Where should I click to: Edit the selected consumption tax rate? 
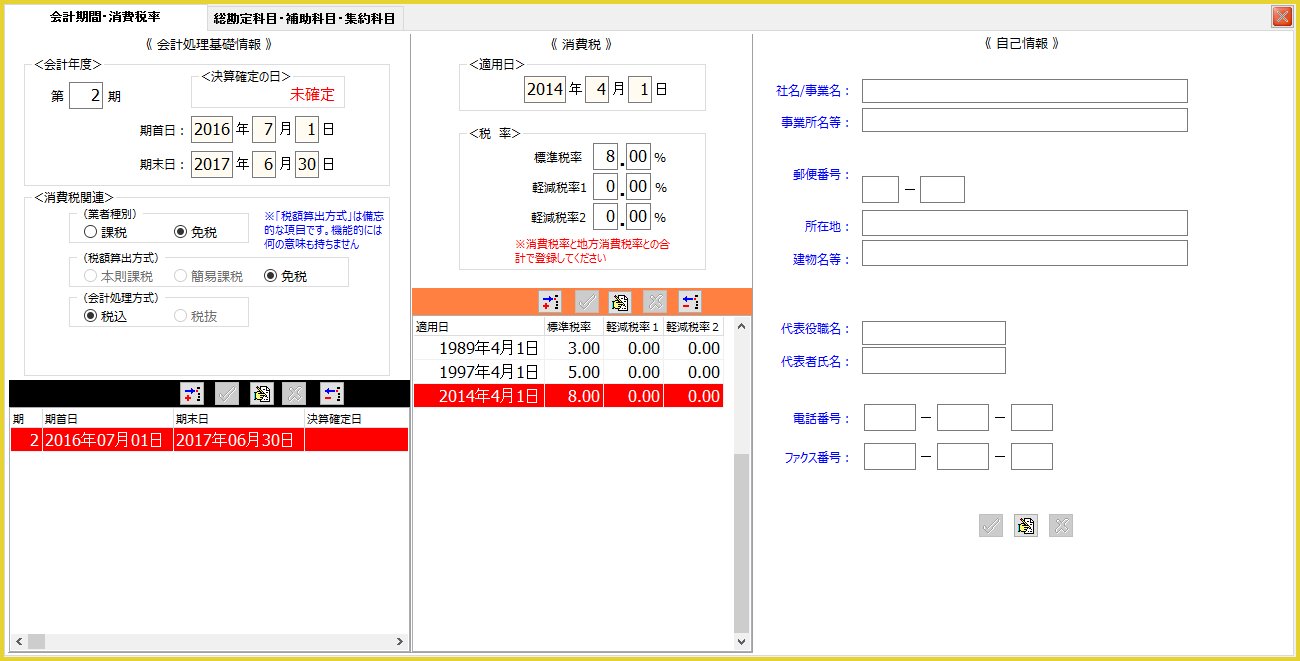click(x=620, y=302)
